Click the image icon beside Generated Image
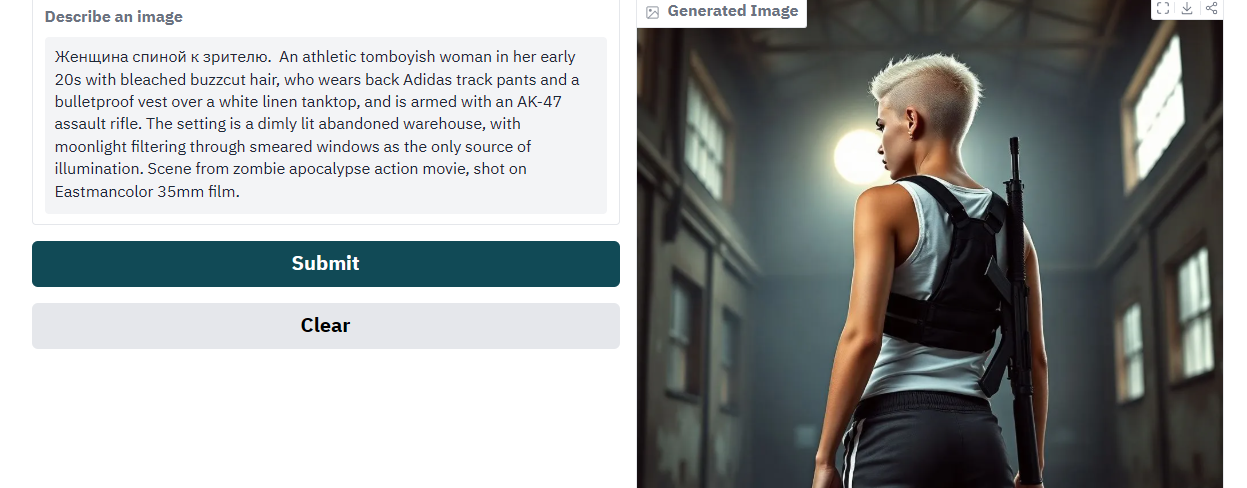 (653, 12)
